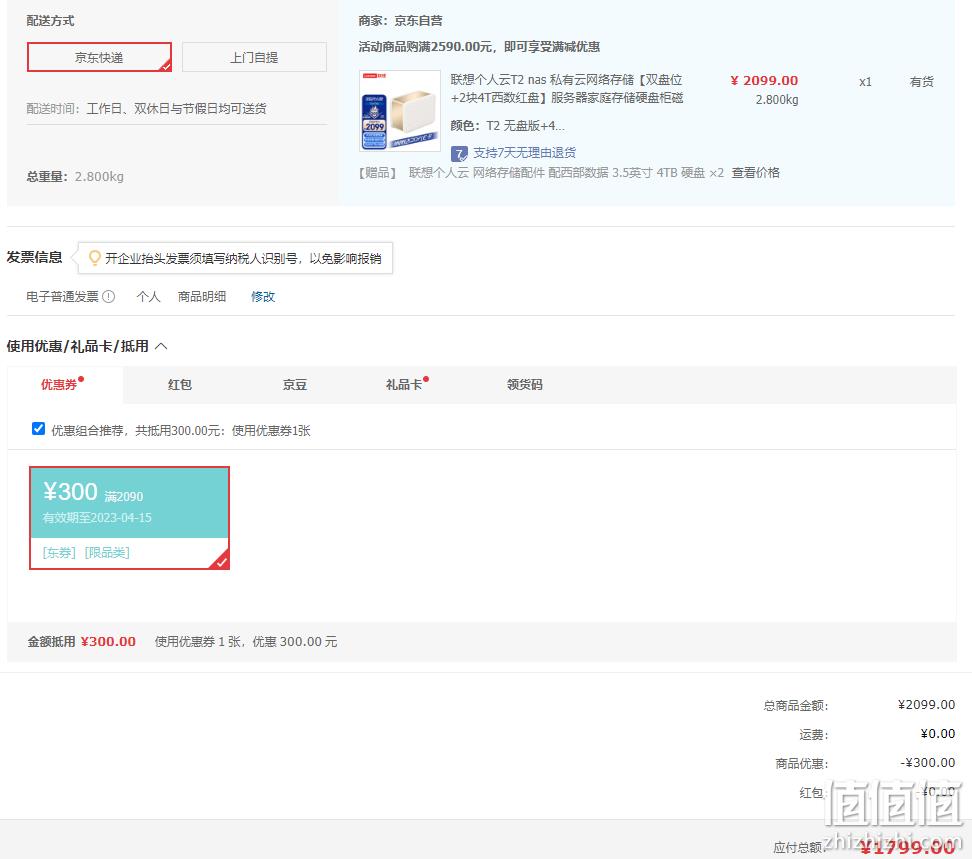Click 商家: 京东自营 merchant label
The height and width of the screenshot is (859, 972).
pyautogui.click(x=400, y=20)
